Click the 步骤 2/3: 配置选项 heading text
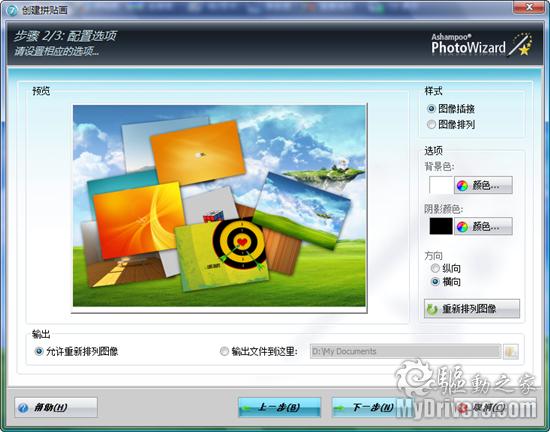This screenshot has width=550, height=432. (x=66, y=36)
